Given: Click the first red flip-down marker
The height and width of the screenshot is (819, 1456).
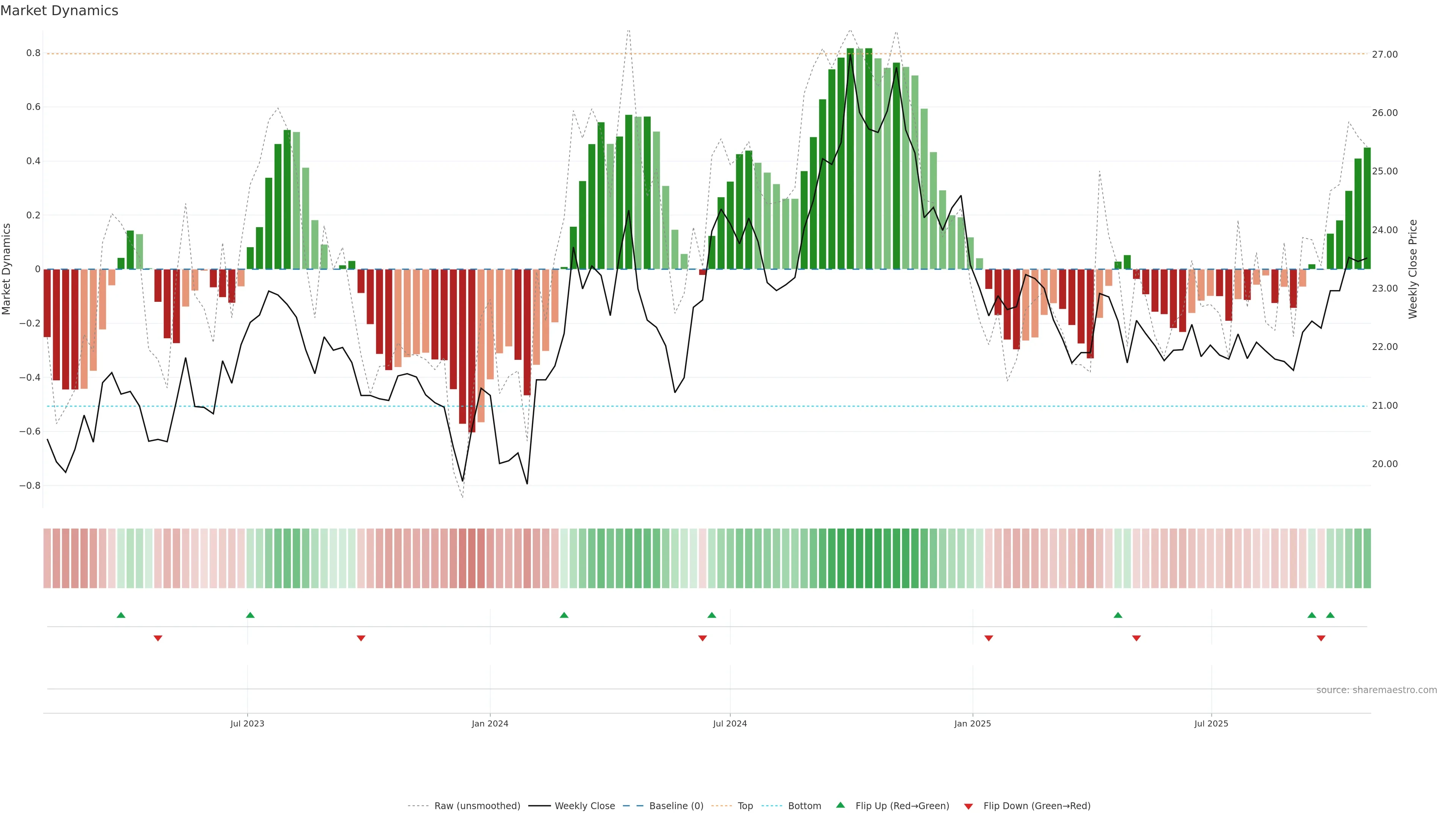Looking at the screenshot, I should click(158, 638).
